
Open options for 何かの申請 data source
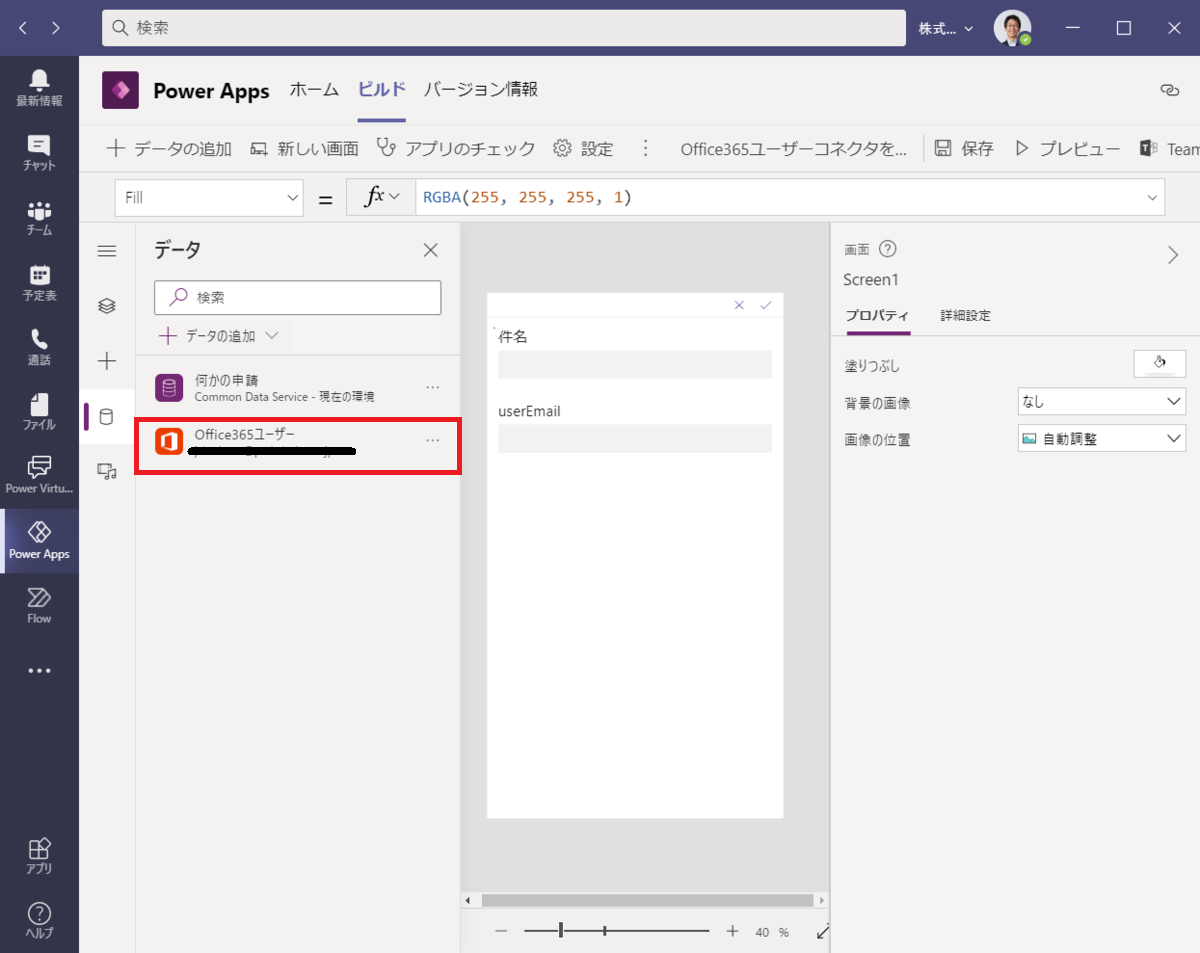pos(433,387)
